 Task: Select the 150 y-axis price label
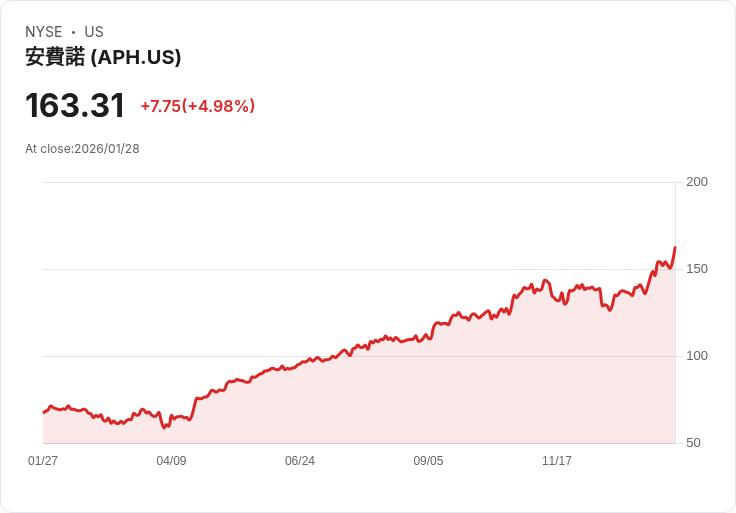point(697,269)
